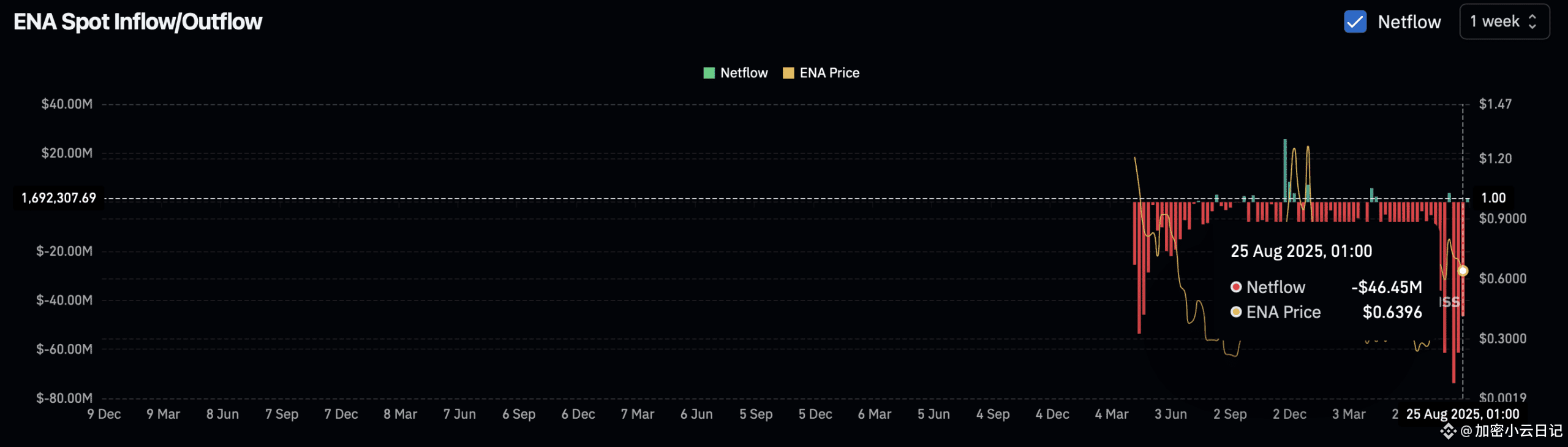The height and width of the screenshot is (447, 1568).
Task: Click the $-46.45M netflow value in tooltip
Action: [x=1387, y=287]
